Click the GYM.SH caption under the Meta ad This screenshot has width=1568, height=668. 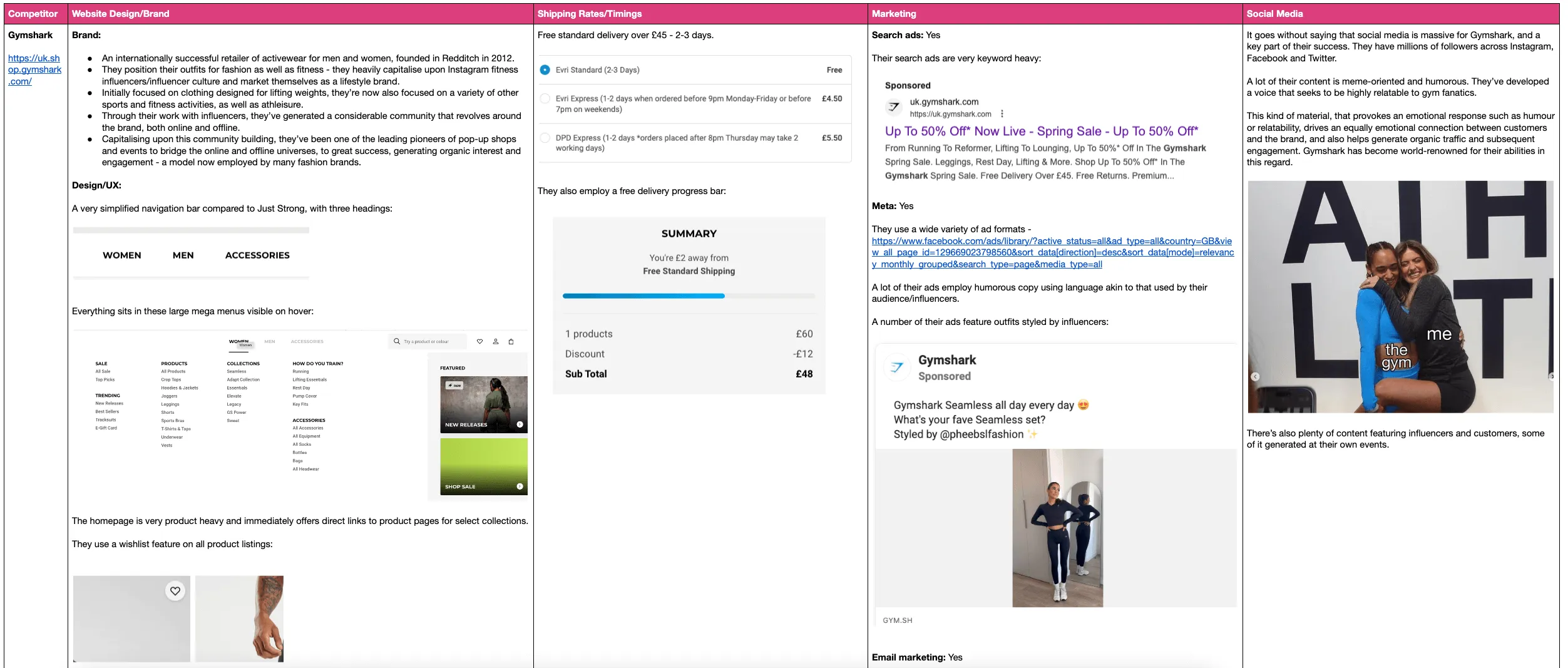pos(897,620)
